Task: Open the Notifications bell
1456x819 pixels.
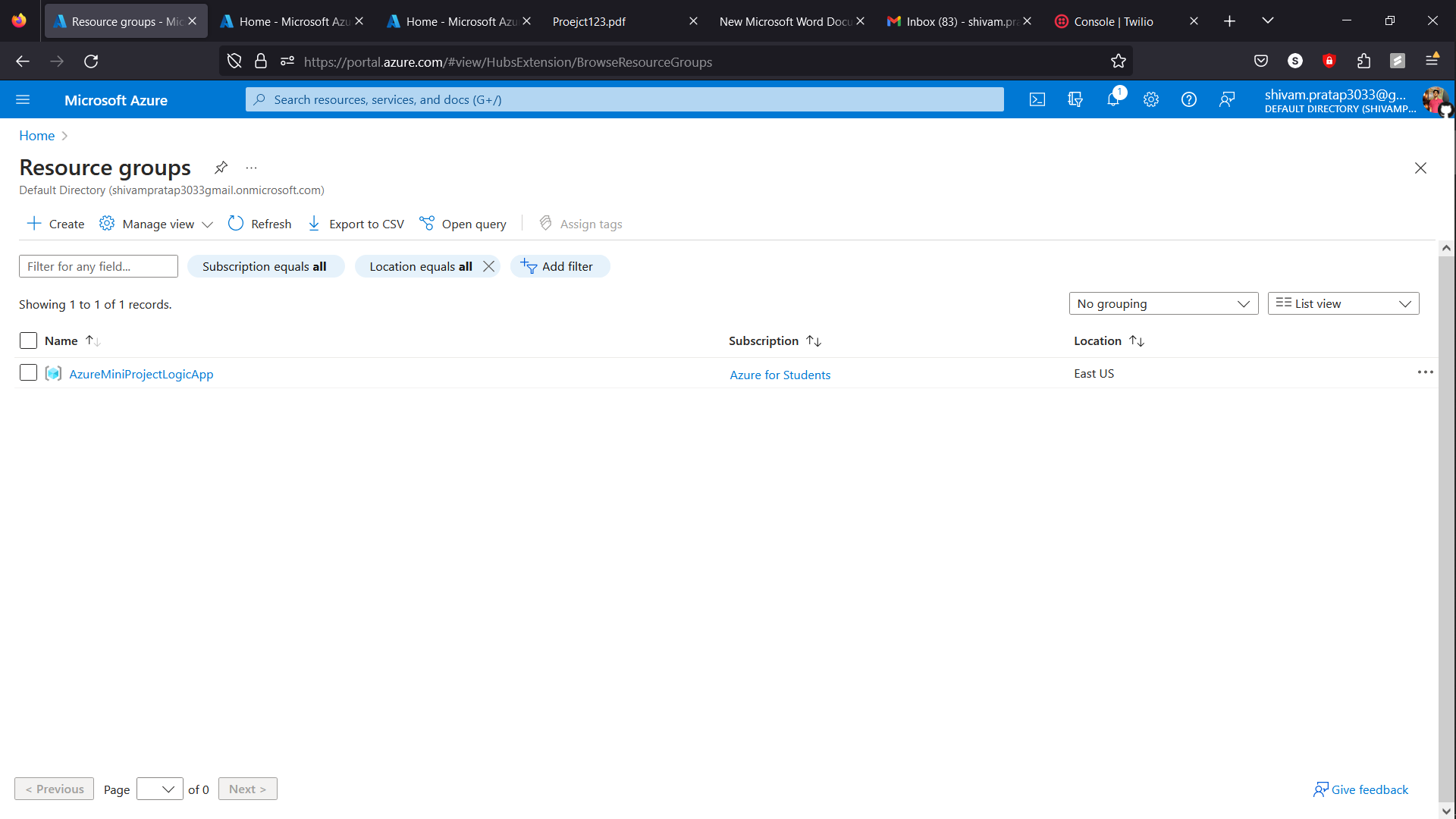Action: point(1112,99)
